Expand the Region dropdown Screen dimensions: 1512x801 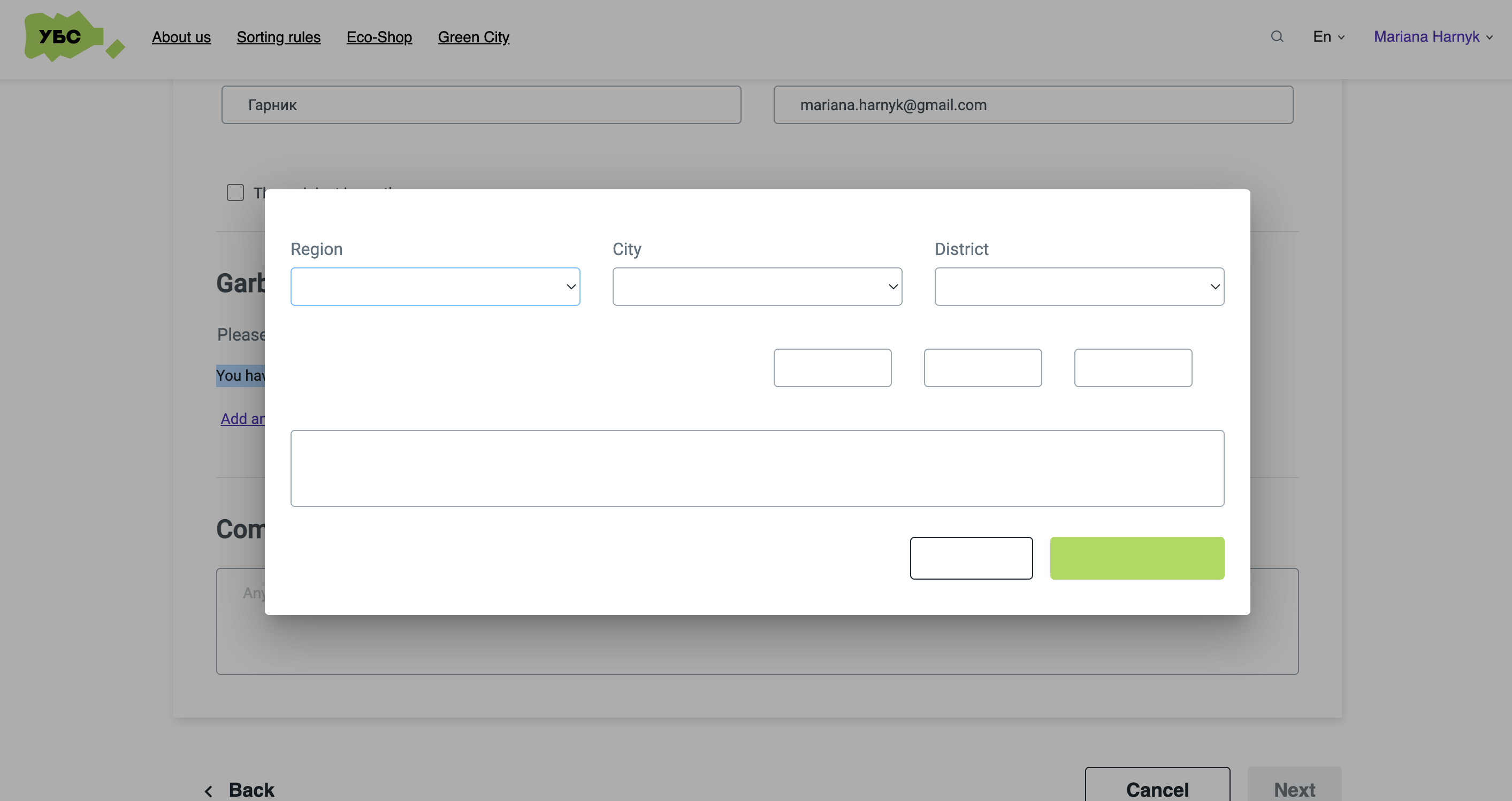(434, 287)
